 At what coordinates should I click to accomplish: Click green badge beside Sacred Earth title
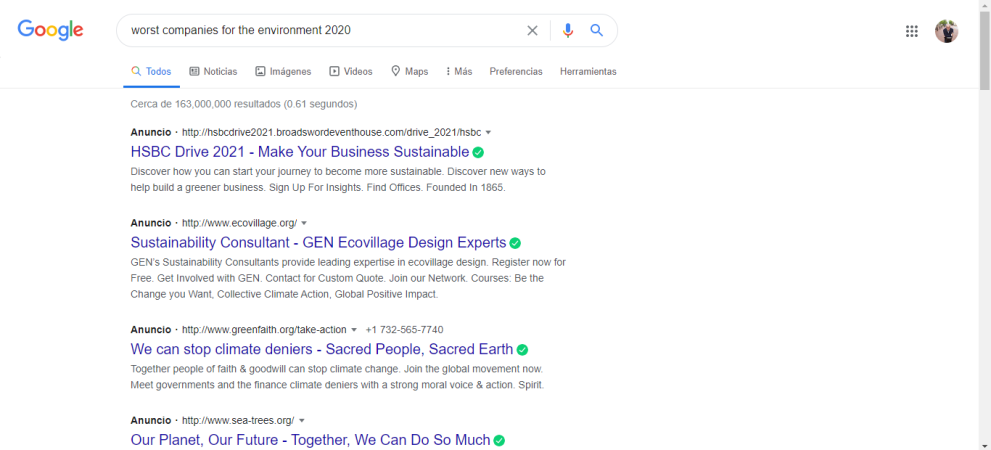pos(522,350)
